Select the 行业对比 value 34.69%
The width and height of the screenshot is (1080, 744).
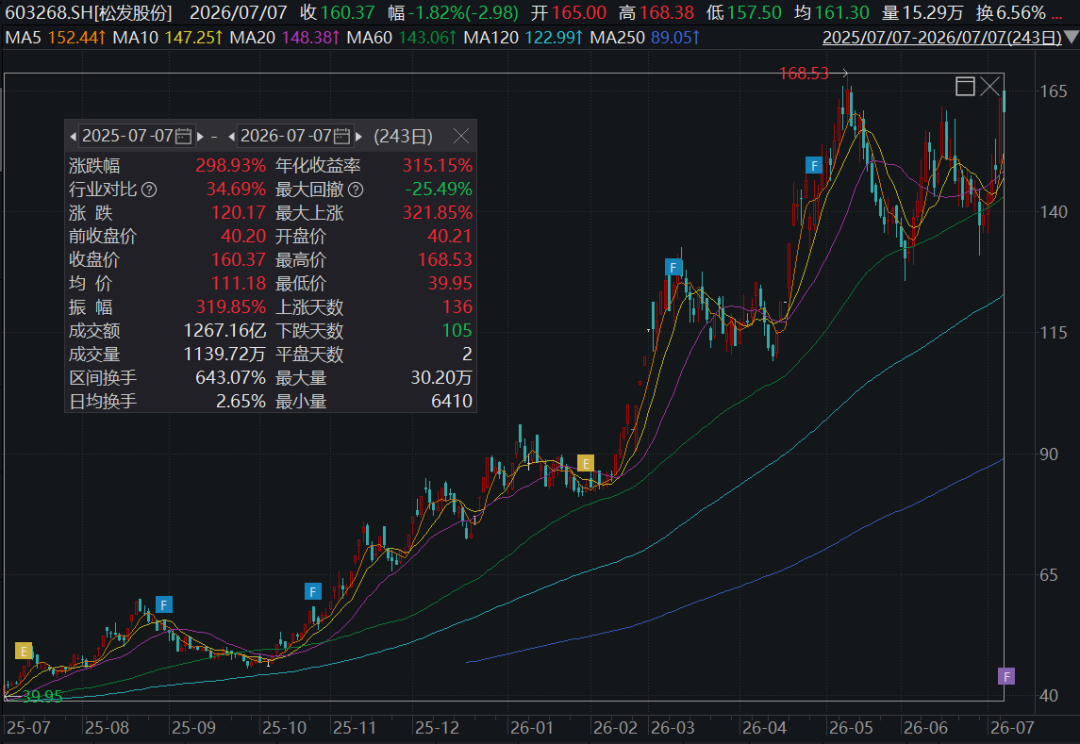tap(236, 189)
